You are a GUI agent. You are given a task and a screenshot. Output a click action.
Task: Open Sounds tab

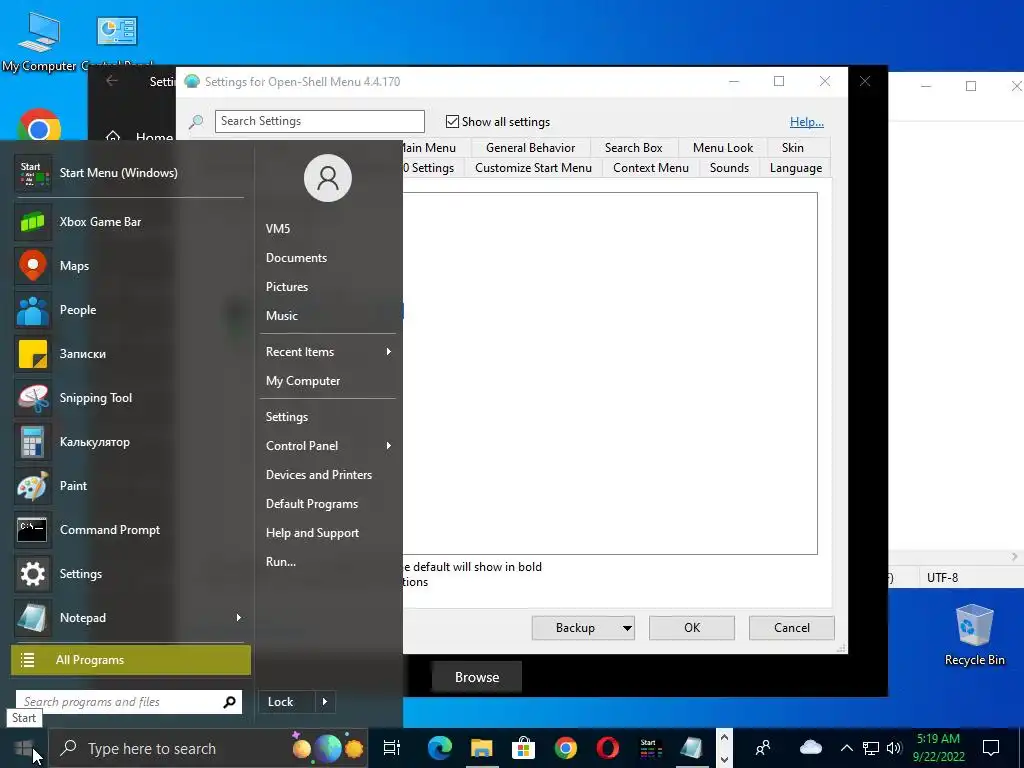[x=729, y=168]
